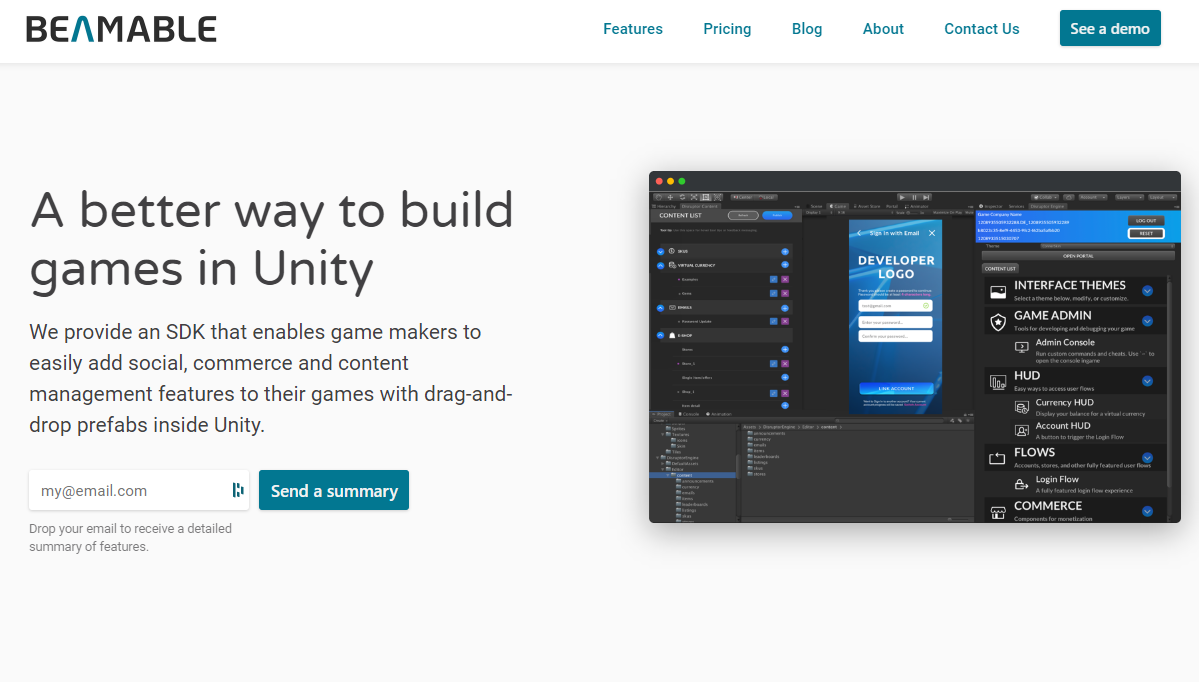Screen dimensions: 1199x682
Task: Expand the SKUS content group
Action: pyautogui.click(x=661, y=252)
